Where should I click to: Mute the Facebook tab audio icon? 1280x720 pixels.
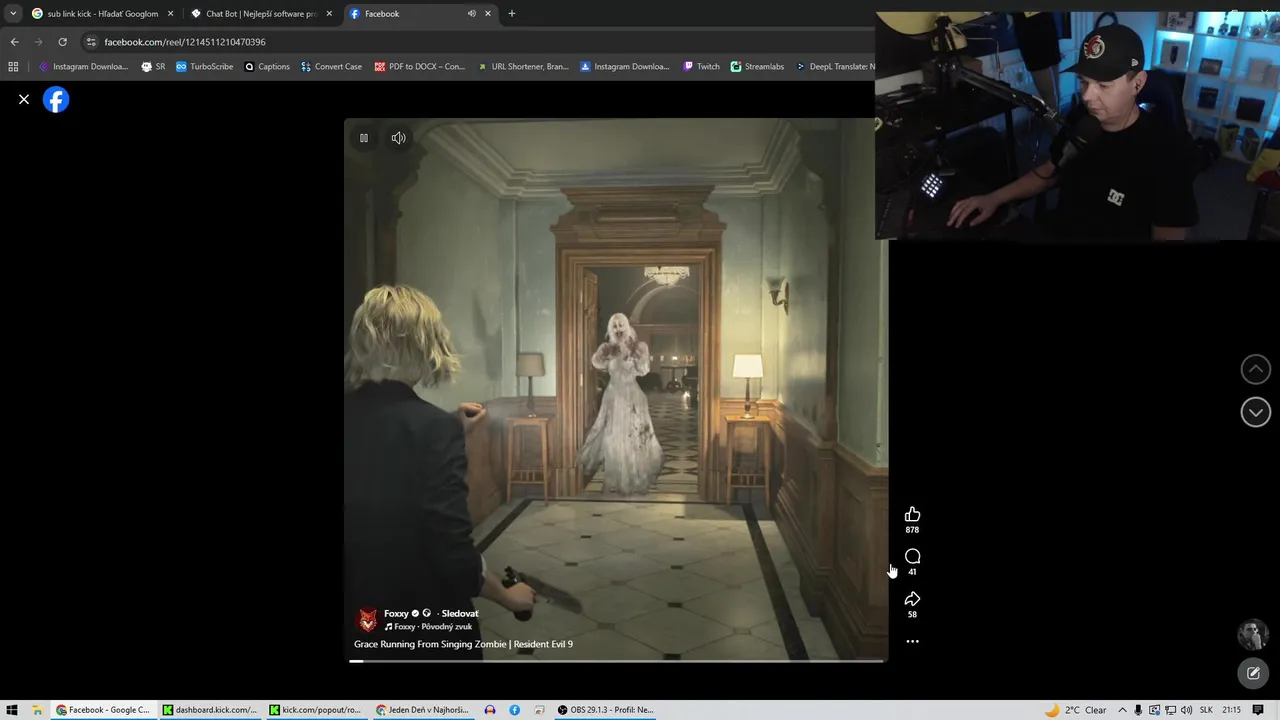471,14
